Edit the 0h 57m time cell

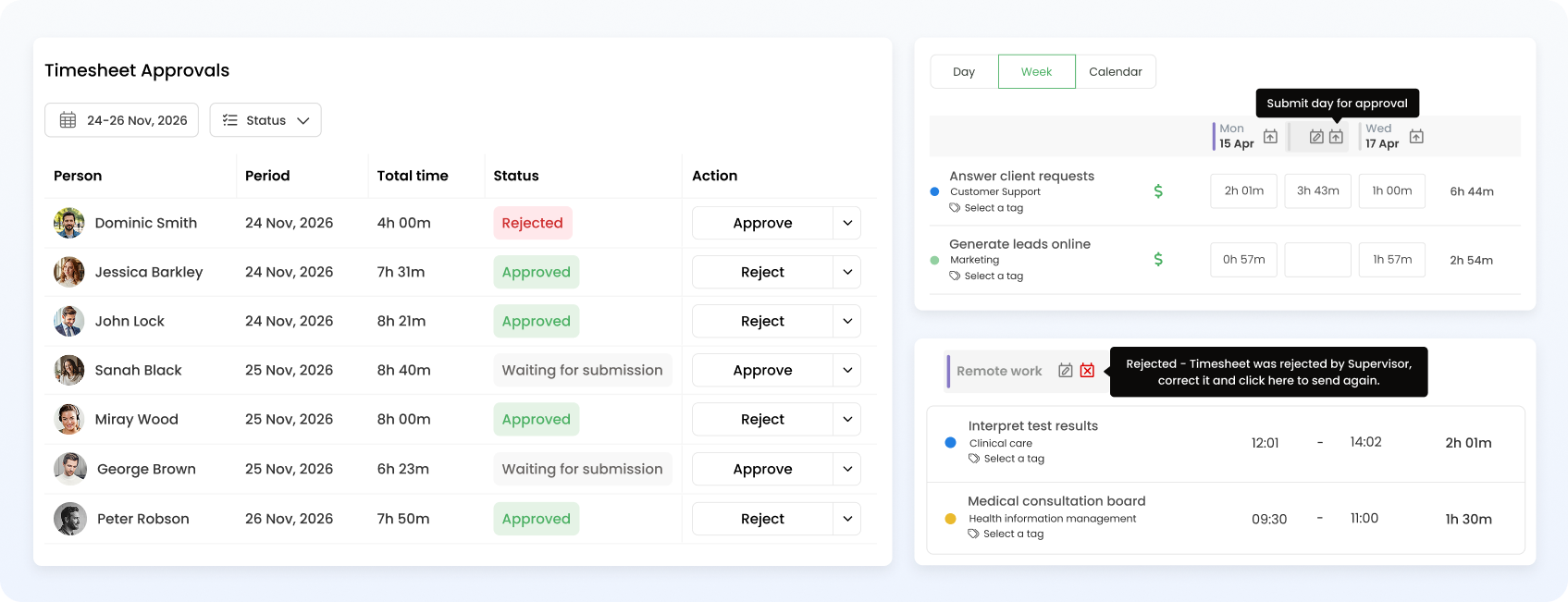(x=1244, y=260)
